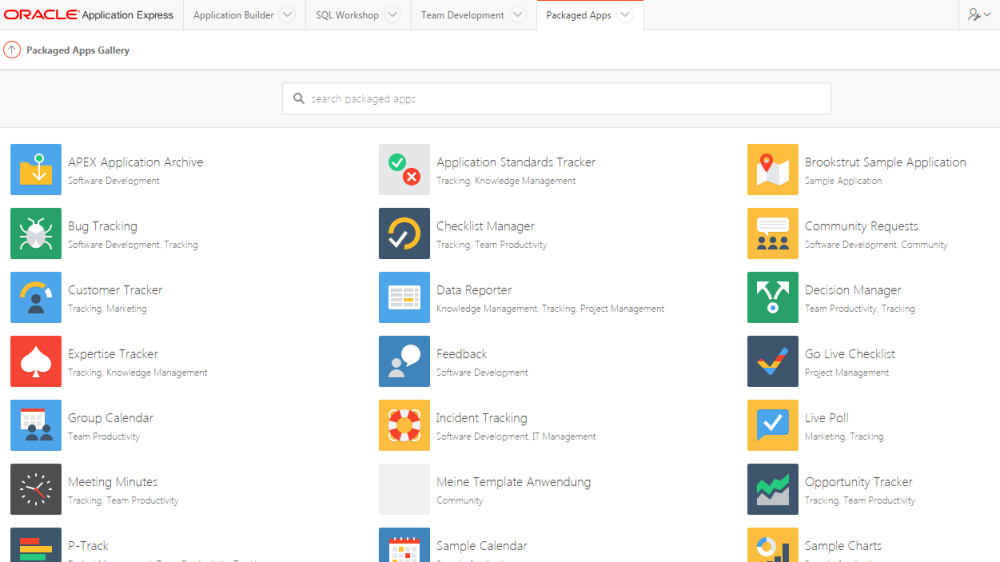
Task: Expand the Team Development dropdown arrow
Action: click(x=518, y=15)
